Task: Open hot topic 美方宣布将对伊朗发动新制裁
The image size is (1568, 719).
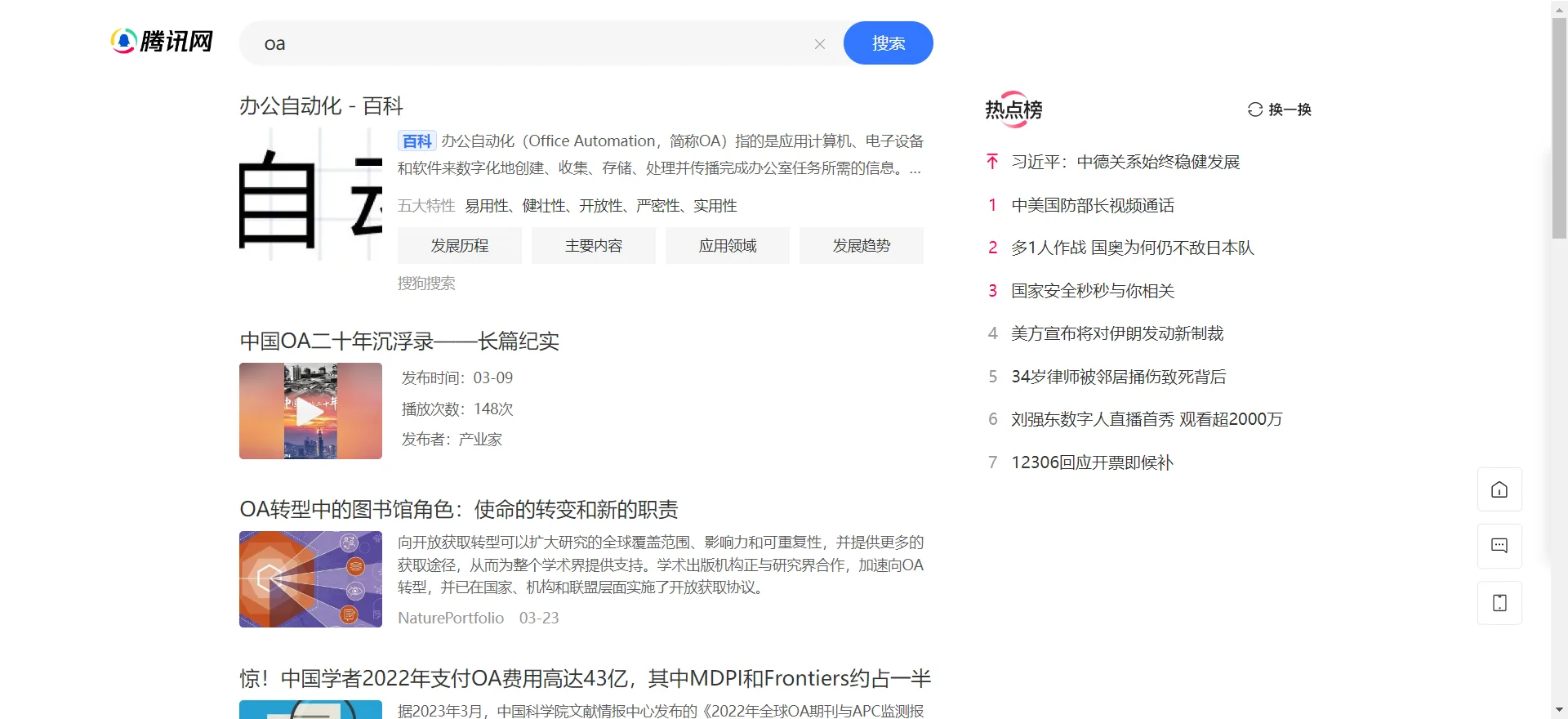Action: tap(1117, 333)
